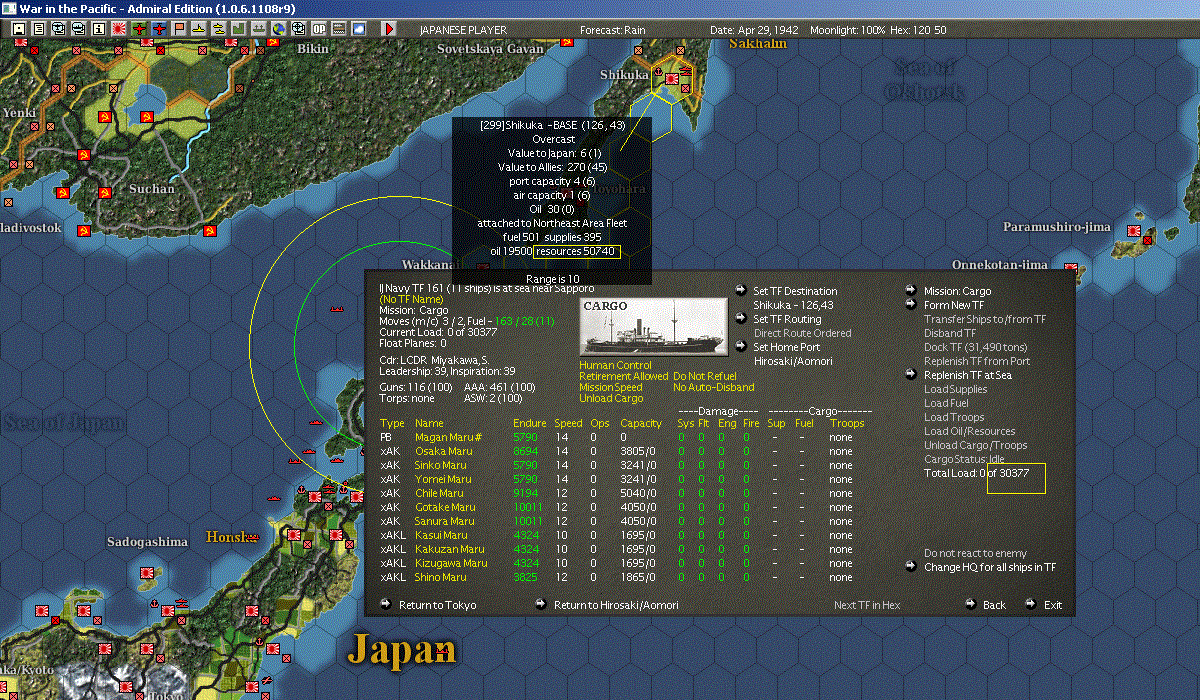
Task: Click the Paramushiro-jima base icon
Action: pos(1134,232)
